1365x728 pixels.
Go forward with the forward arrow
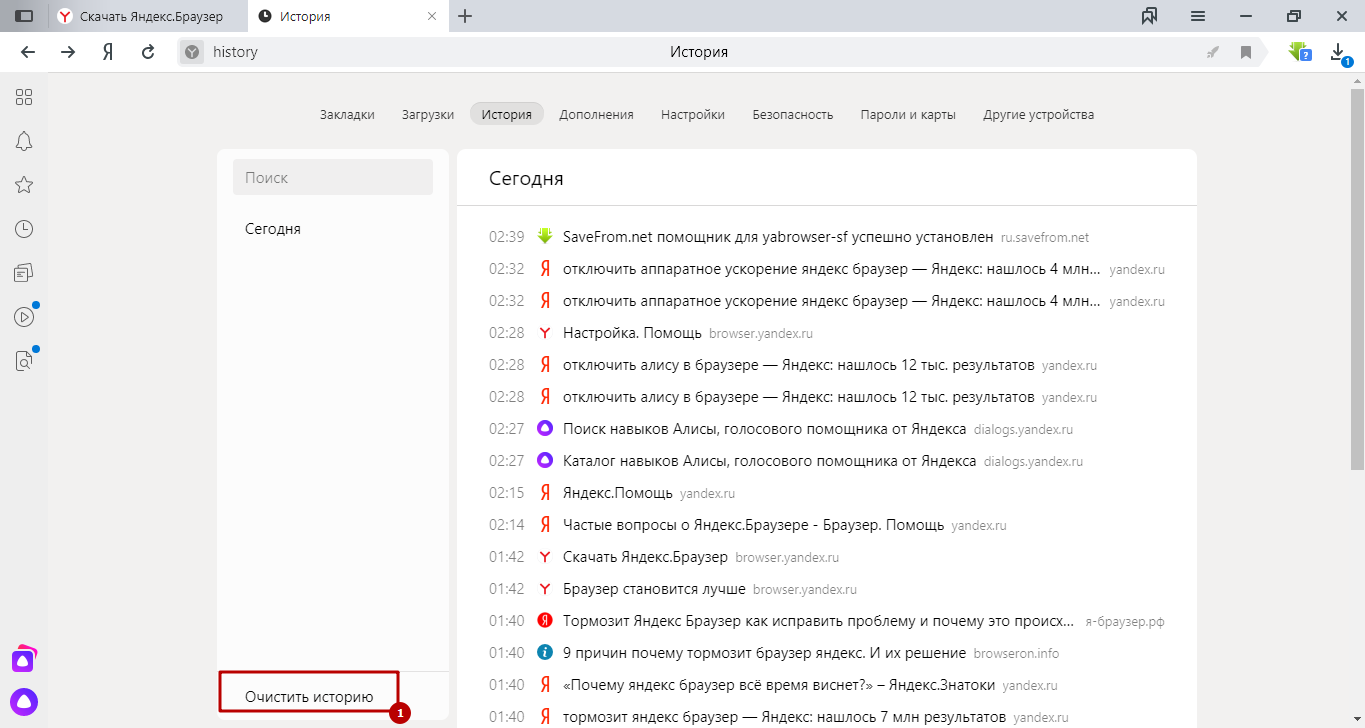pyautogui.click(x=68, y=52)
